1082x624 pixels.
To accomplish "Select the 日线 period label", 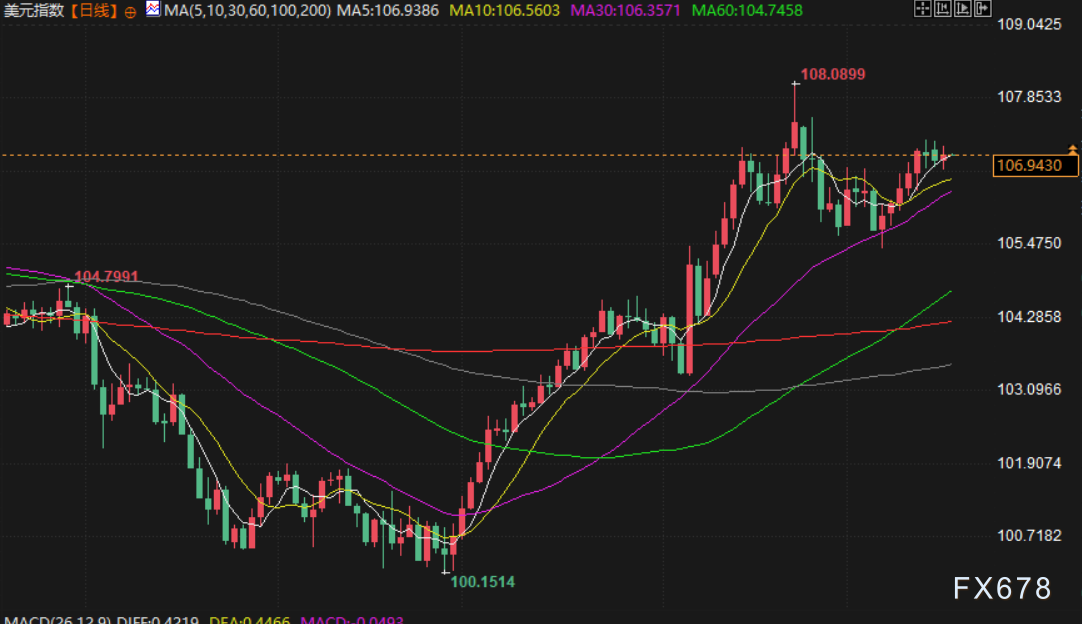I will click(93, 10).
